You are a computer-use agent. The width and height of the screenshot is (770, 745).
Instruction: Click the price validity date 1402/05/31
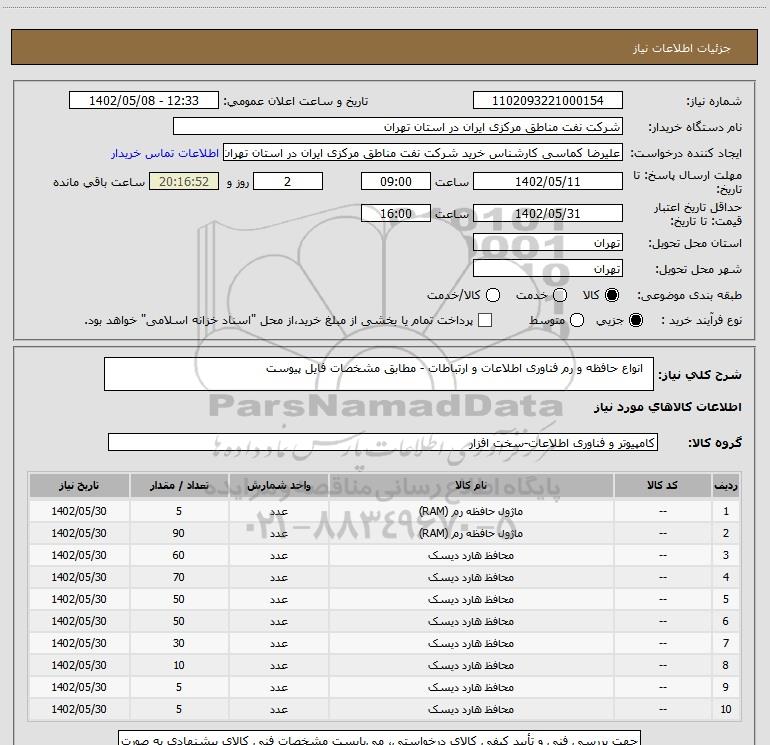tap(548, 214)
